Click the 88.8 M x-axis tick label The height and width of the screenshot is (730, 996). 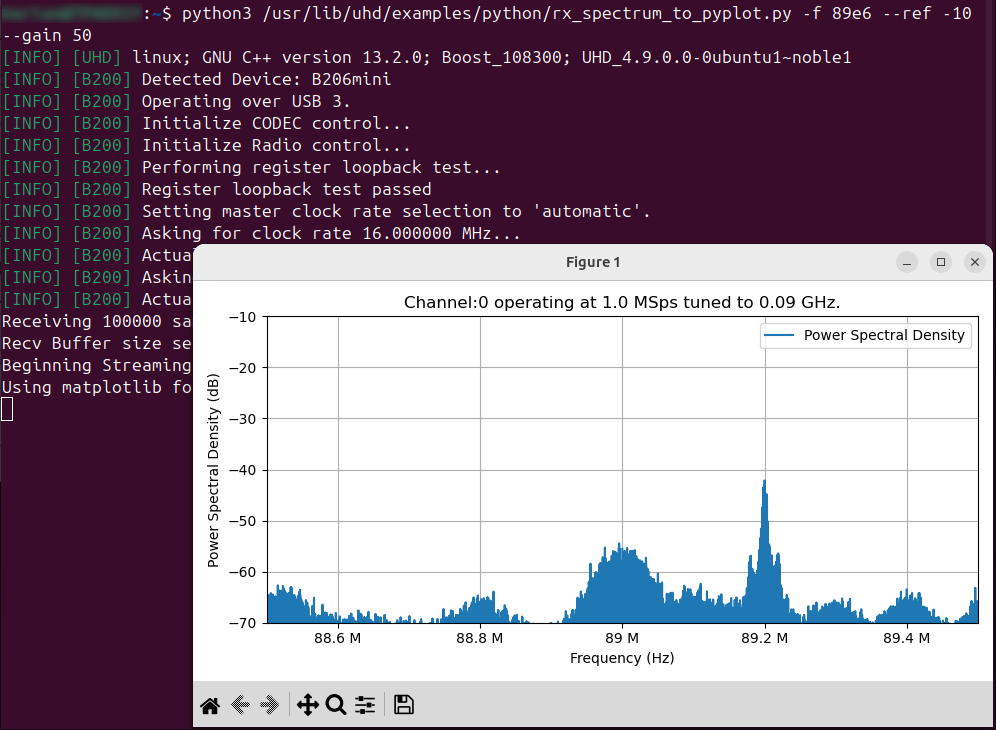(480, 639)
